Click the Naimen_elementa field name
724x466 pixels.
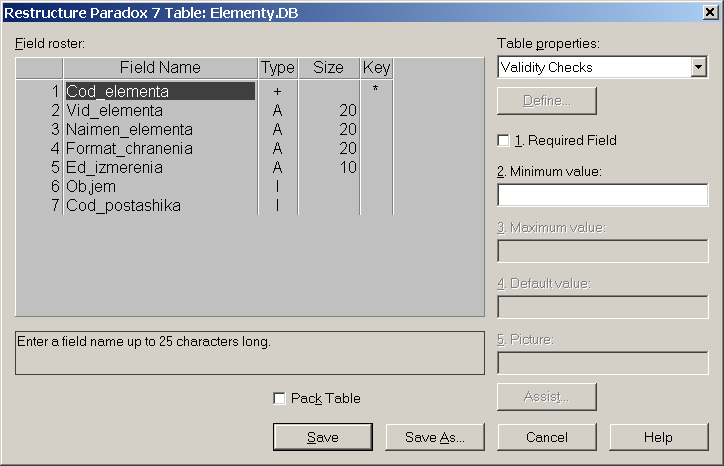click(x=129, y=130)
